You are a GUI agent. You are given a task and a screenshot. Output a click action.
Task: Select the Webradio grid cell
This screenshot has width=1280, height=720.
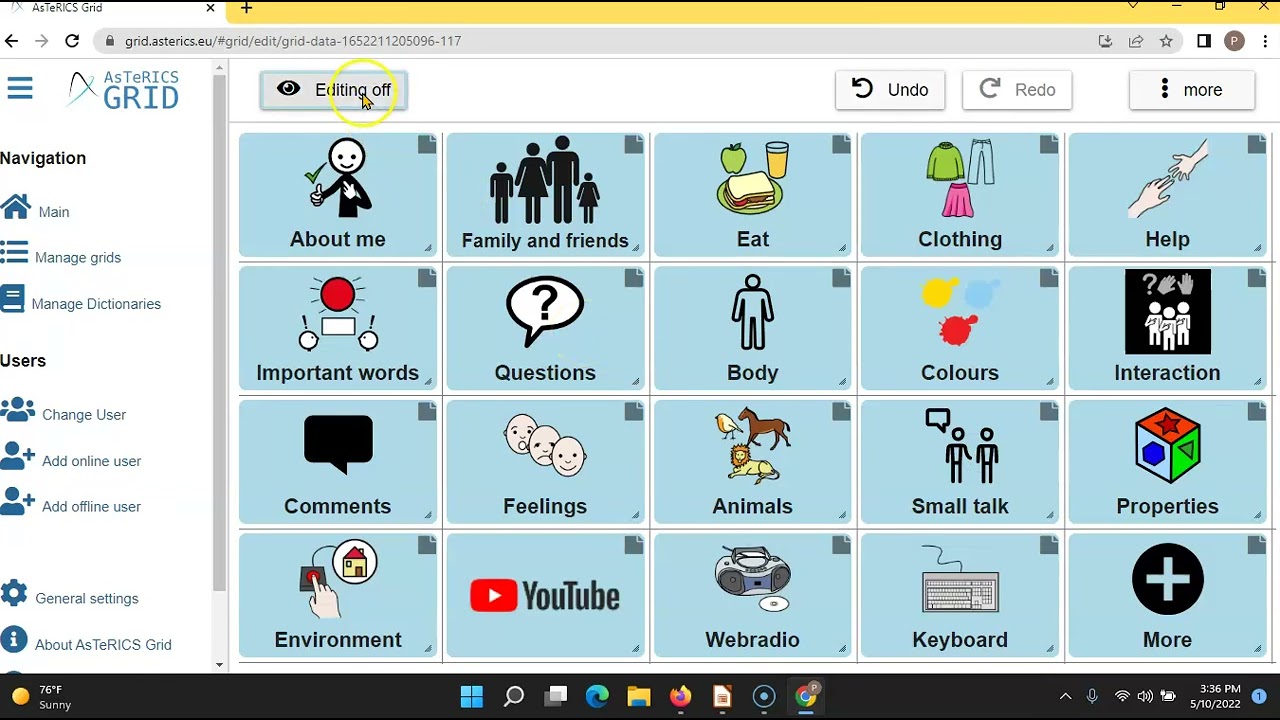pyautogui.click(x=753, y=595)
